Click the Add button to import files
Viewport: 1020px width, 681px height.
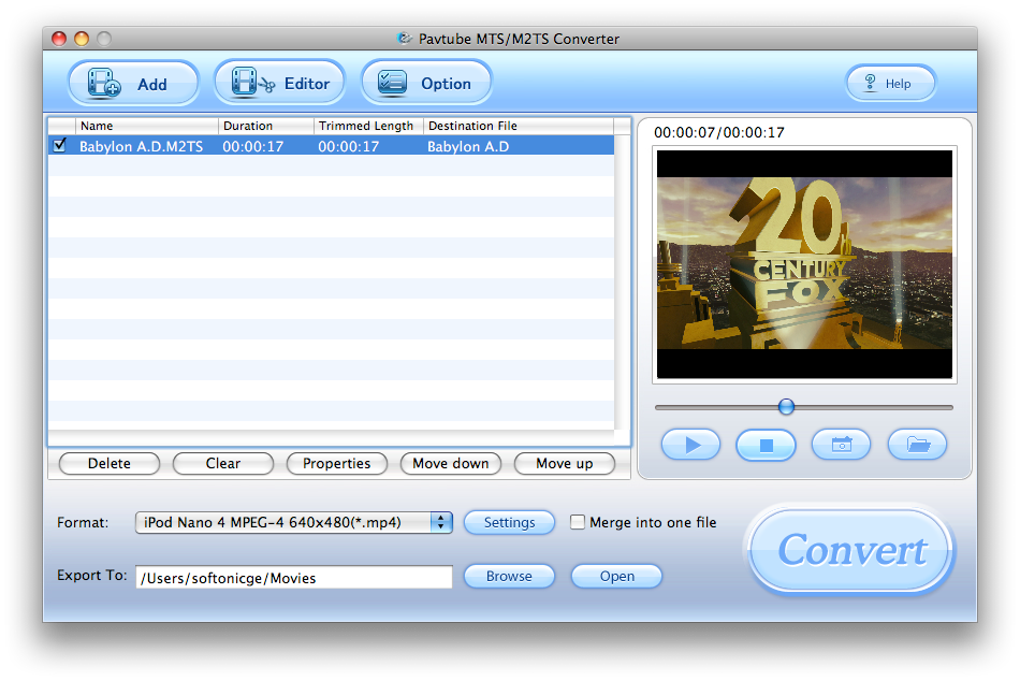[133, 83]
